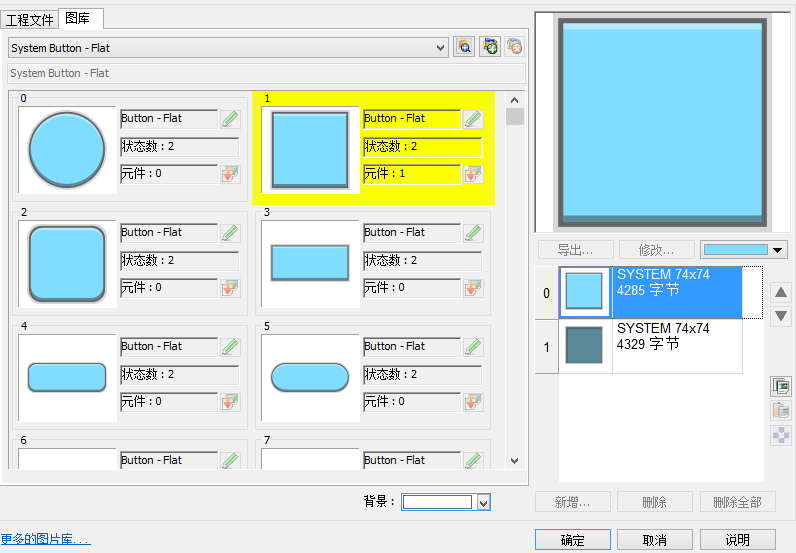Click pencil edit icon for picture 3

click(473, 233)
